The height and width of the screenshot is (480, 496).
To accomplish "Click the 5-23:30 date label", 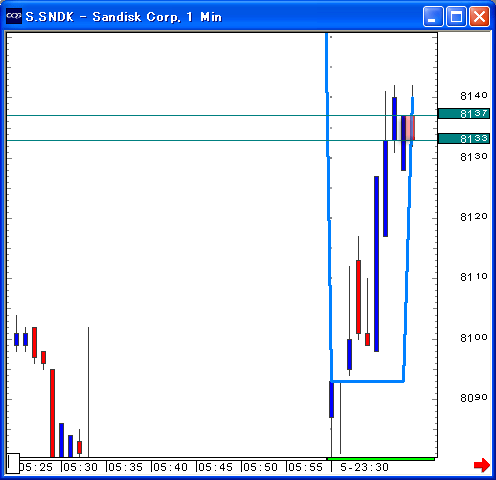I will pyautogui.click(x=364, y=467).
